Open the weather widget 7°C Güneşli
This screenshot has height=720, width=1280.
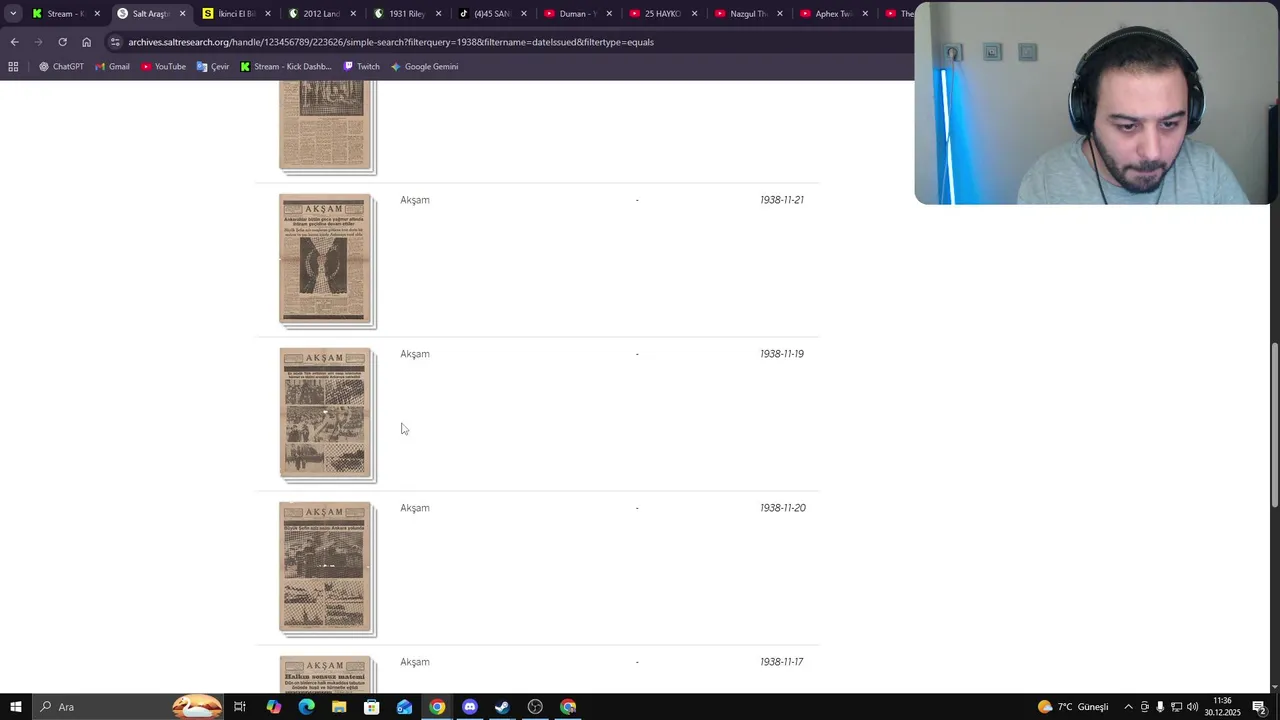[x=1074, y=707]
